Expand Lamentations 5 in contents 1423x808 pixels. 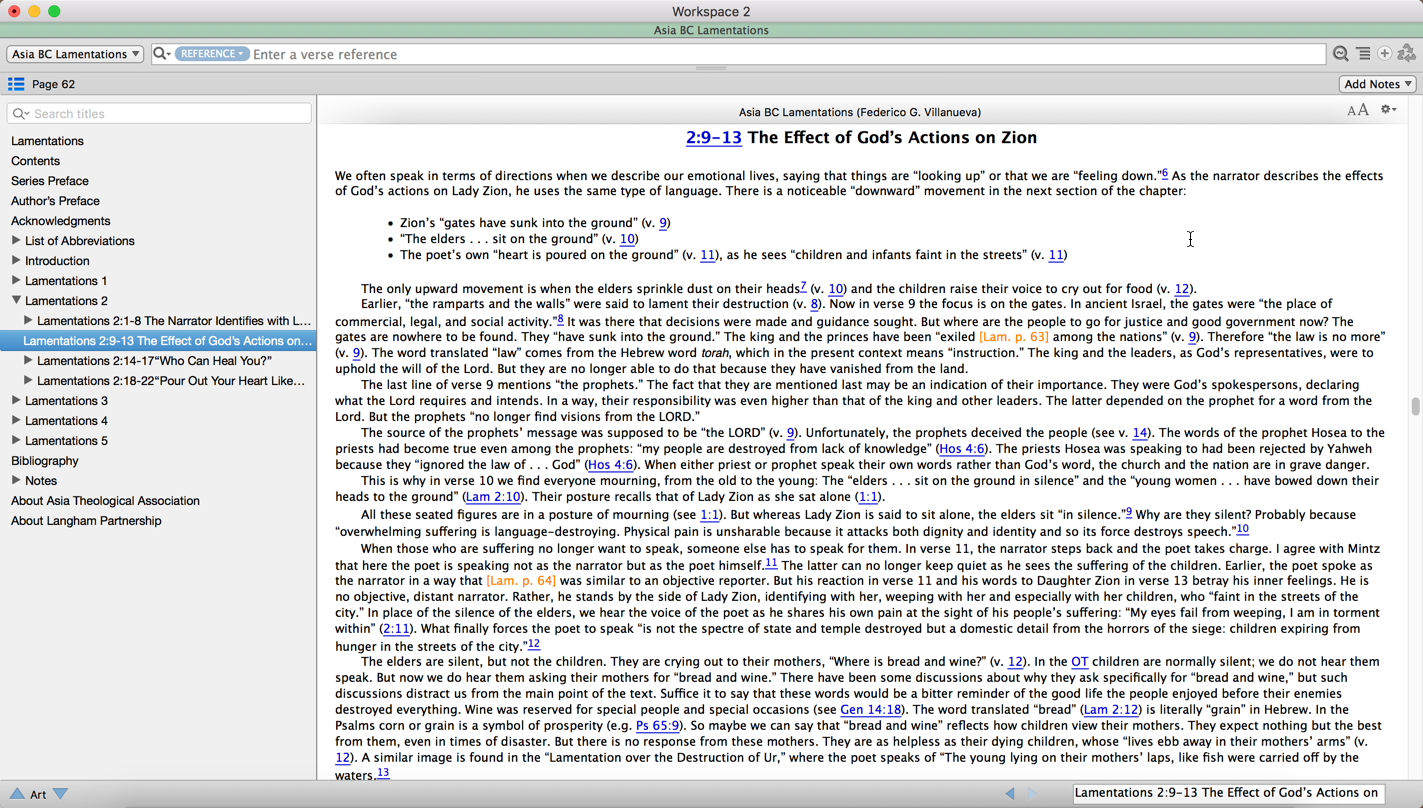click(x=16, y=440)
